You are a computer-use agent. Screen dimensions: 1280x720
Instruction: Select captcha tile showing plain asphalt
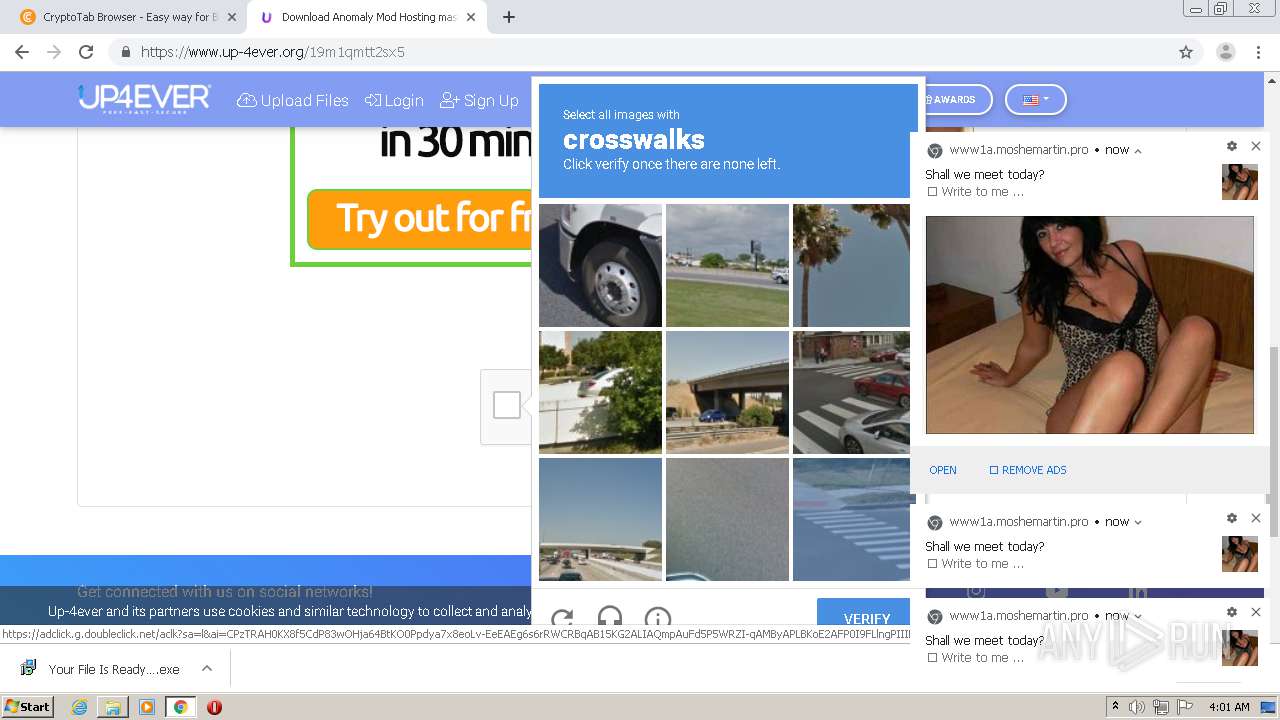(x=727, y=519)
